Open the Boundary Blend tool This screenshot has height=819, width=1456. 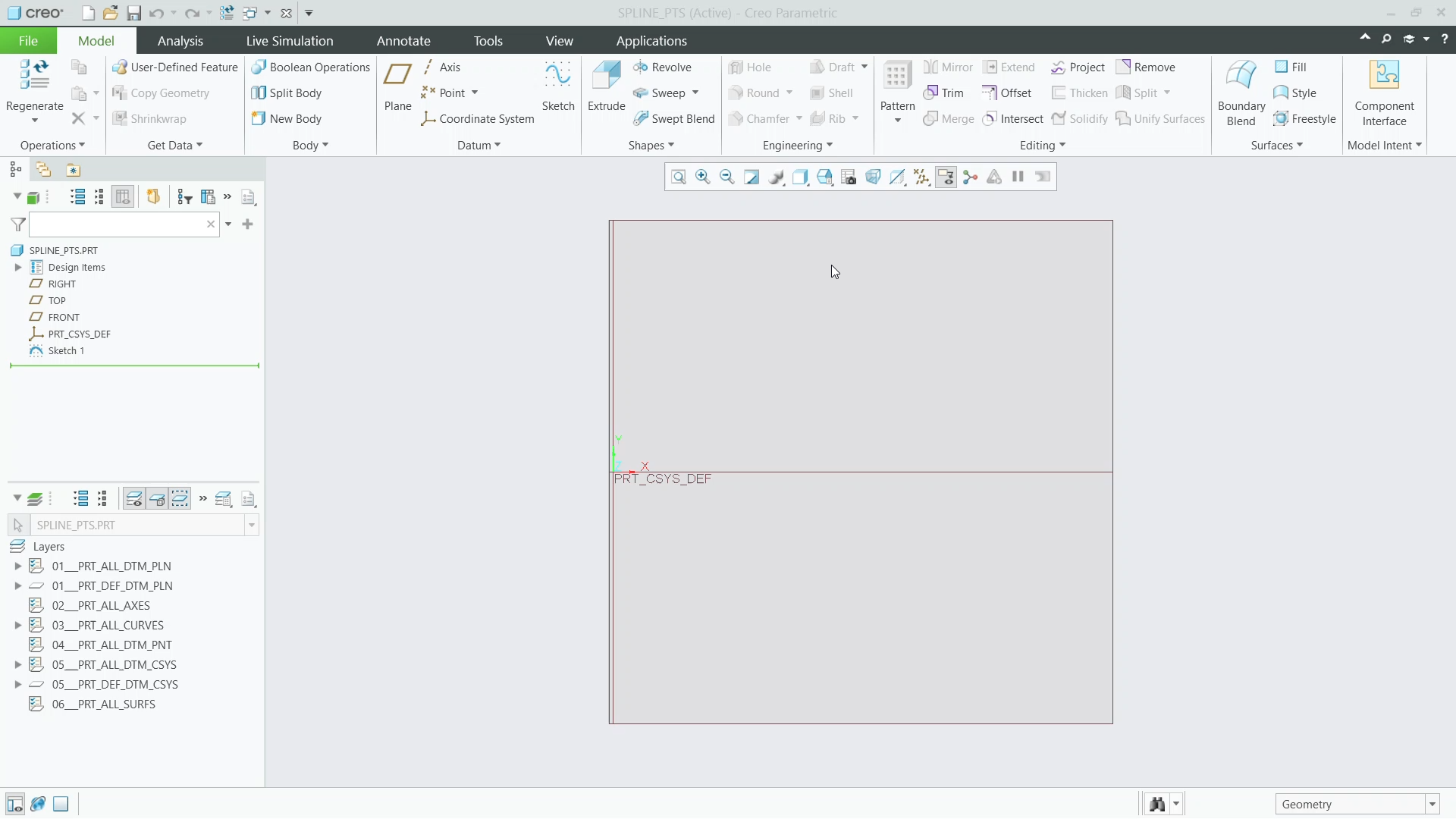[1241, 93]
